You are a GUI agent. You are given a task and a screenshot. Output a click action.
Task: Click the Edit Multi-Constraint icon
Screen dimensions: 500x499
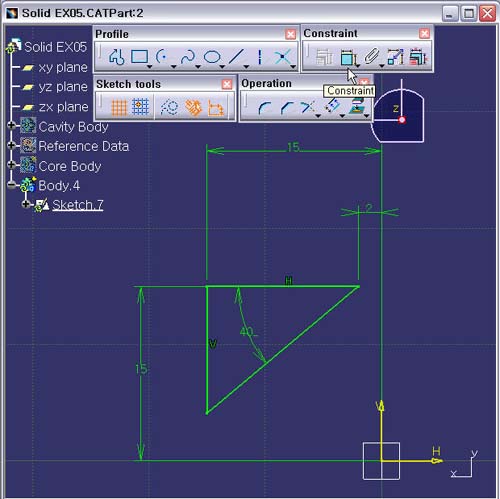418,57
